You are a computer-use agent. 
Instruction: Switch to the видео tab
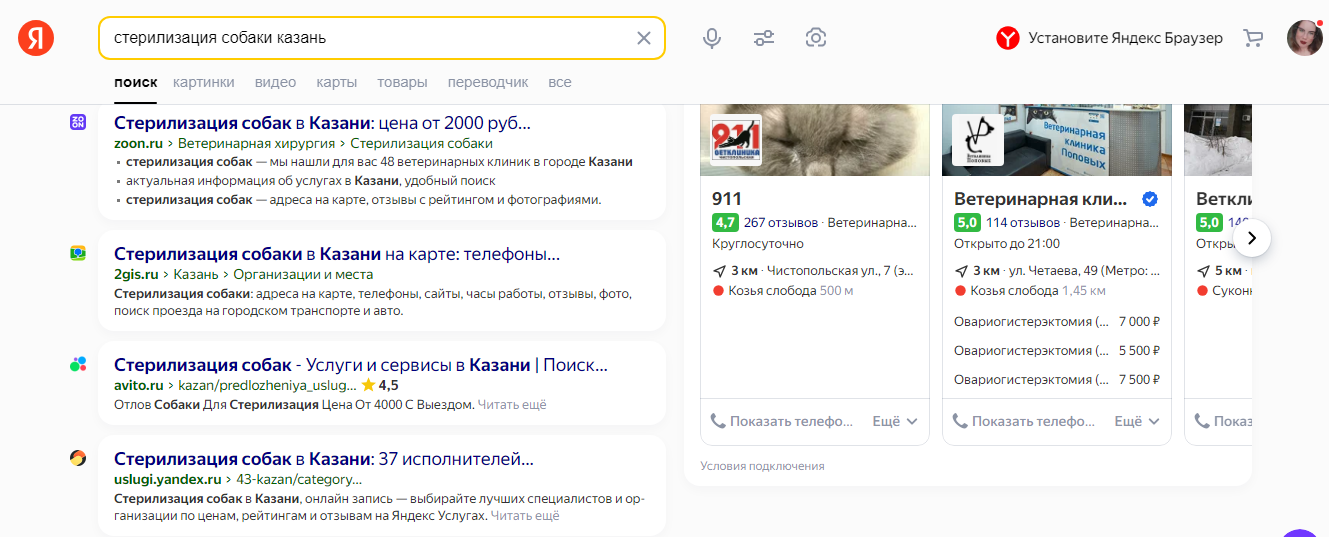click(275, 82)
